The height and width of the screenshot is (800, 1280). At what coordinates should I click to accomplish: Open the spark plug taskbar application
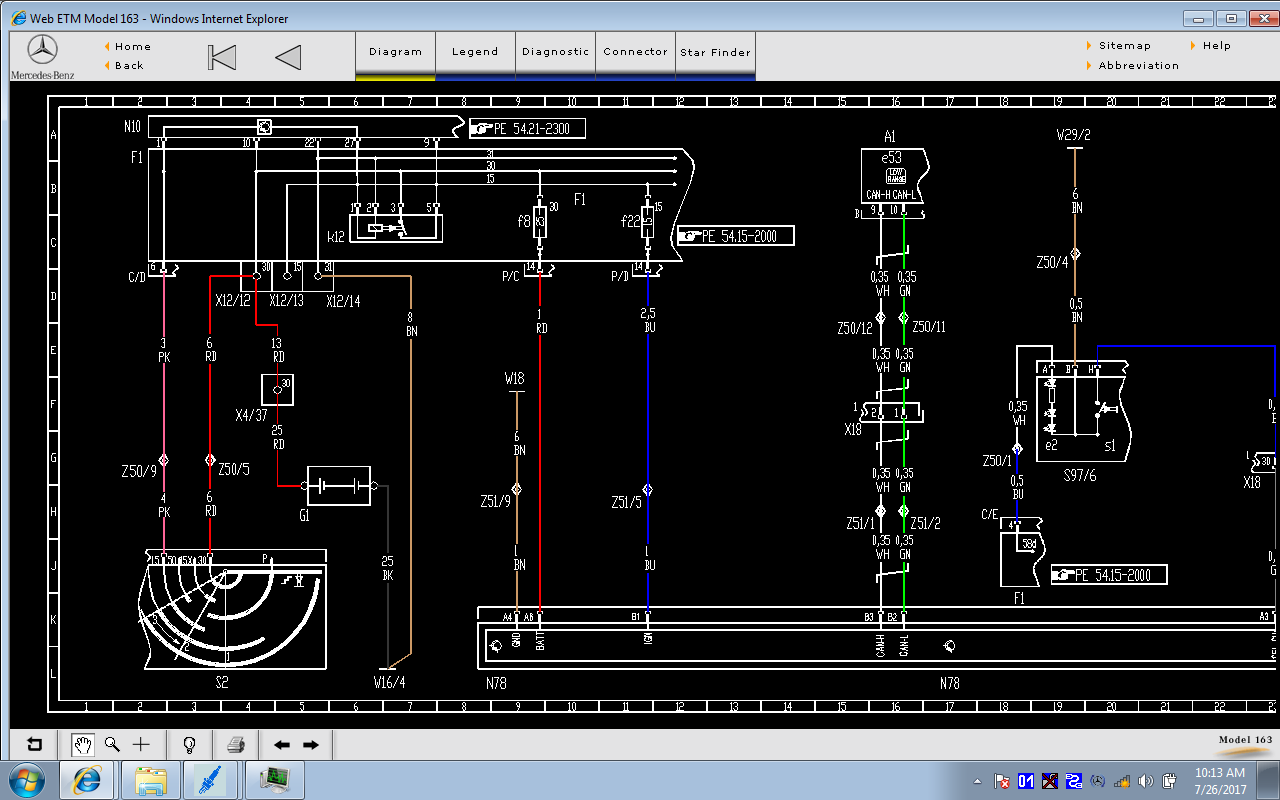212,778
